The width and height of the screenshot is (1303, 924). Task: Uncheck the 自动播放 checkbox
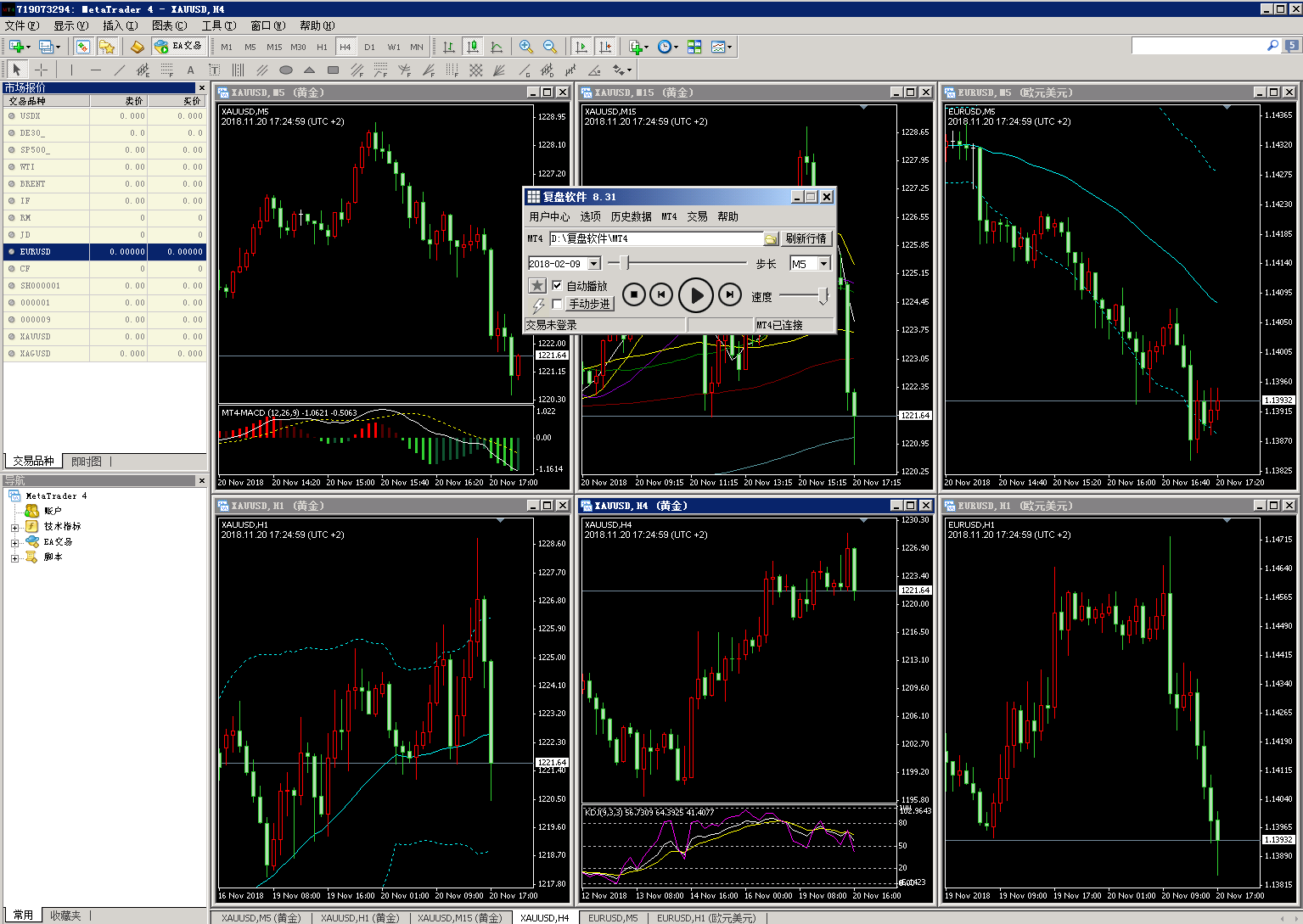[557, 286]
